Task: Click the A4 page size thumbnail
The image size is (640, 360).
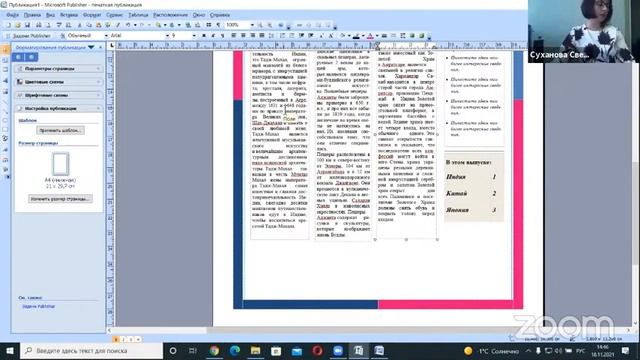Action: (60, 164)
